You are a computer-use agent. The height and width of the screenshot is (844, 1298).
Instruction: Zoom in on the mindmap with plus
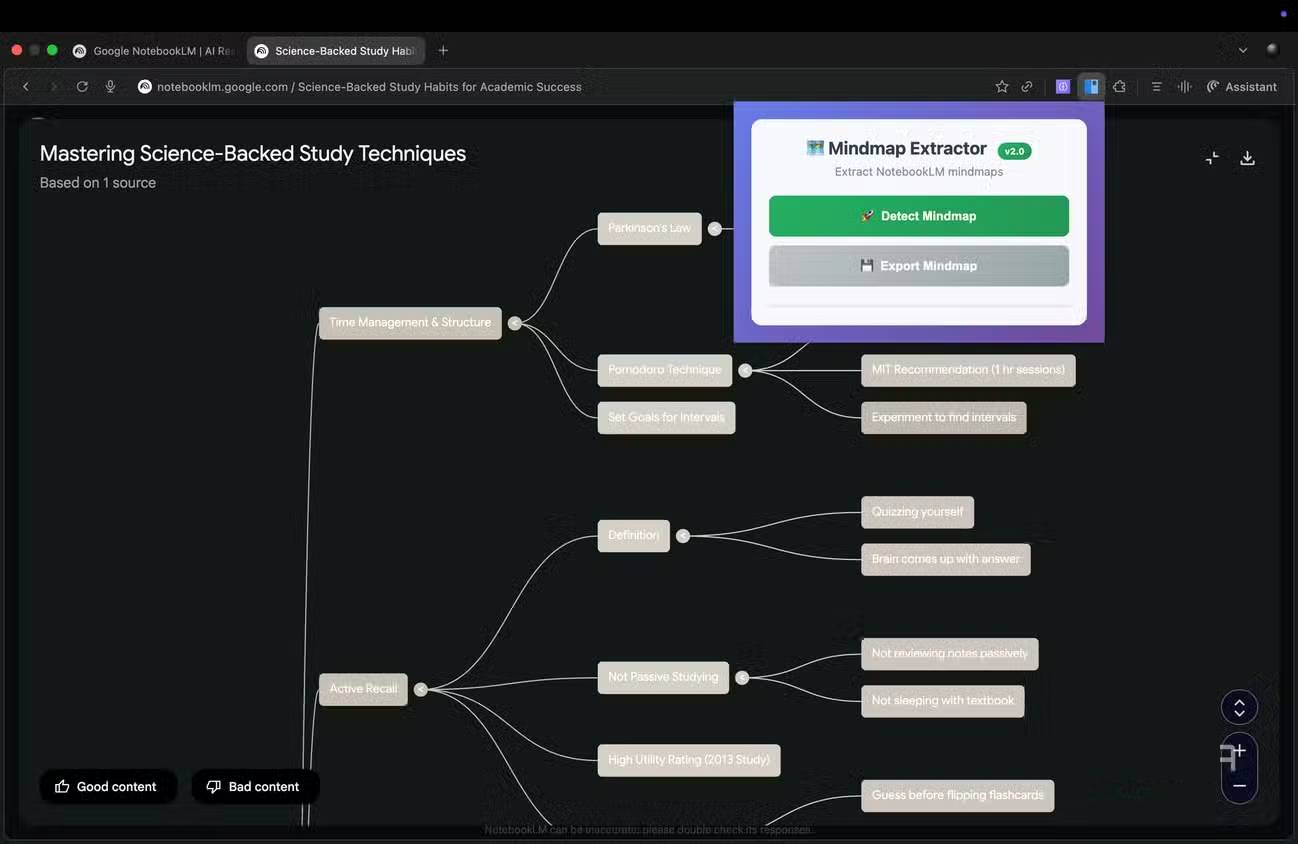tap(1239, 752)
